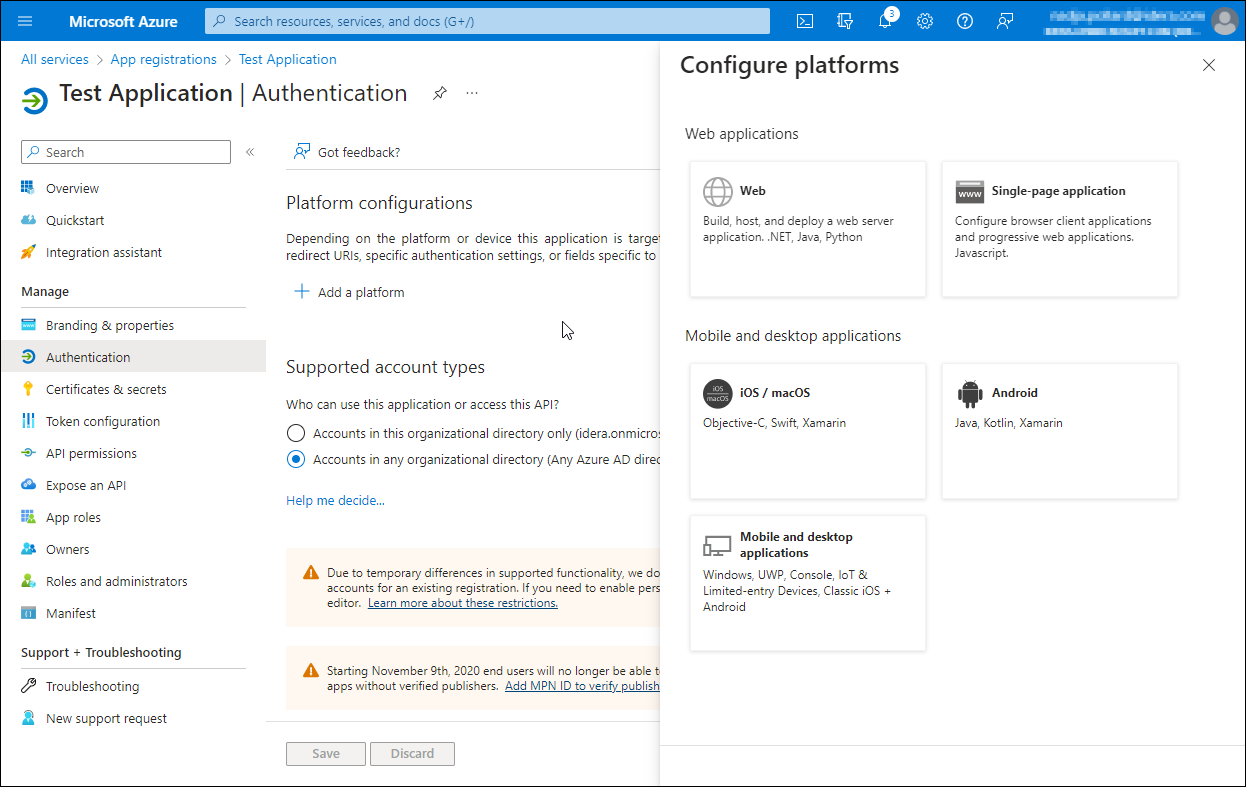This screenshot has width=1246, height=787.
Task: Open Learn more about these restrictions link
Action: tap(463, 603)
